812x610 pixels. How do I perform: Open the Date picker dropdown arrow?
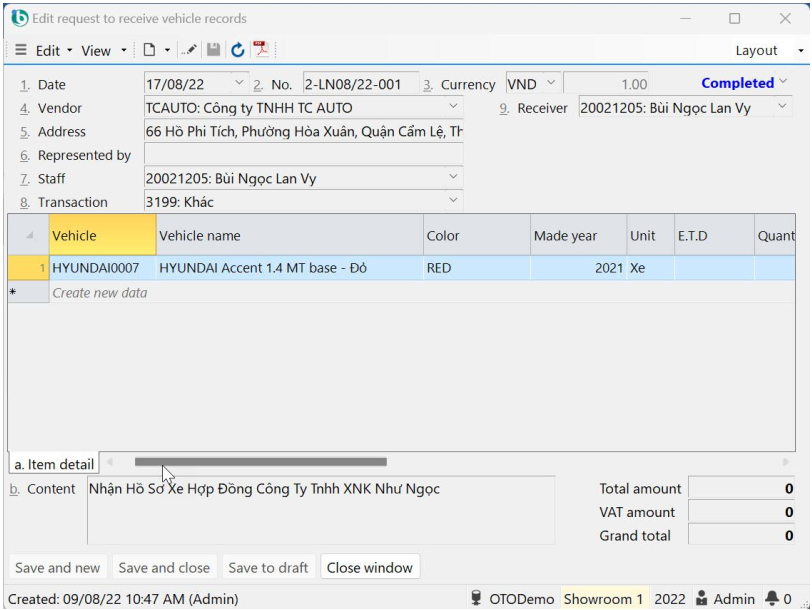[238, 84]
